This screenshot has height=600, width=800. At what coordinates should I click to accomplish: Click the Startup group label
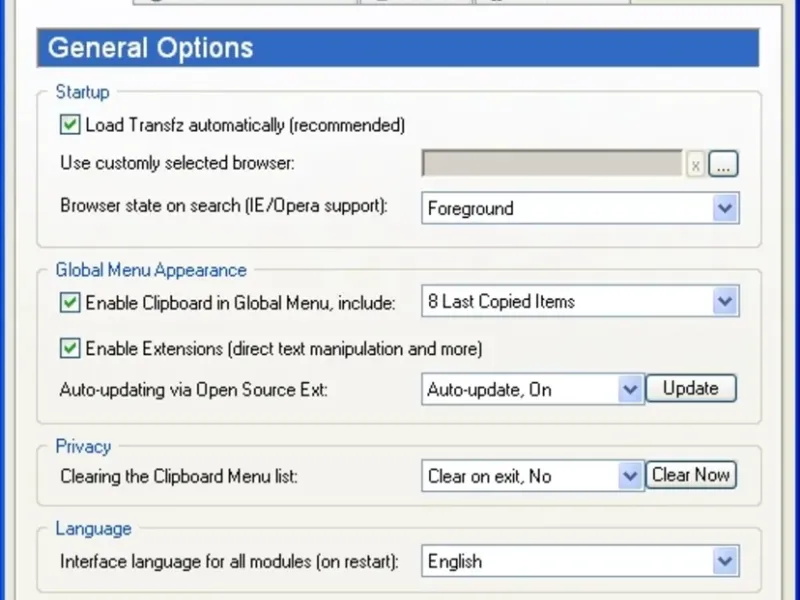pos(82,93)
